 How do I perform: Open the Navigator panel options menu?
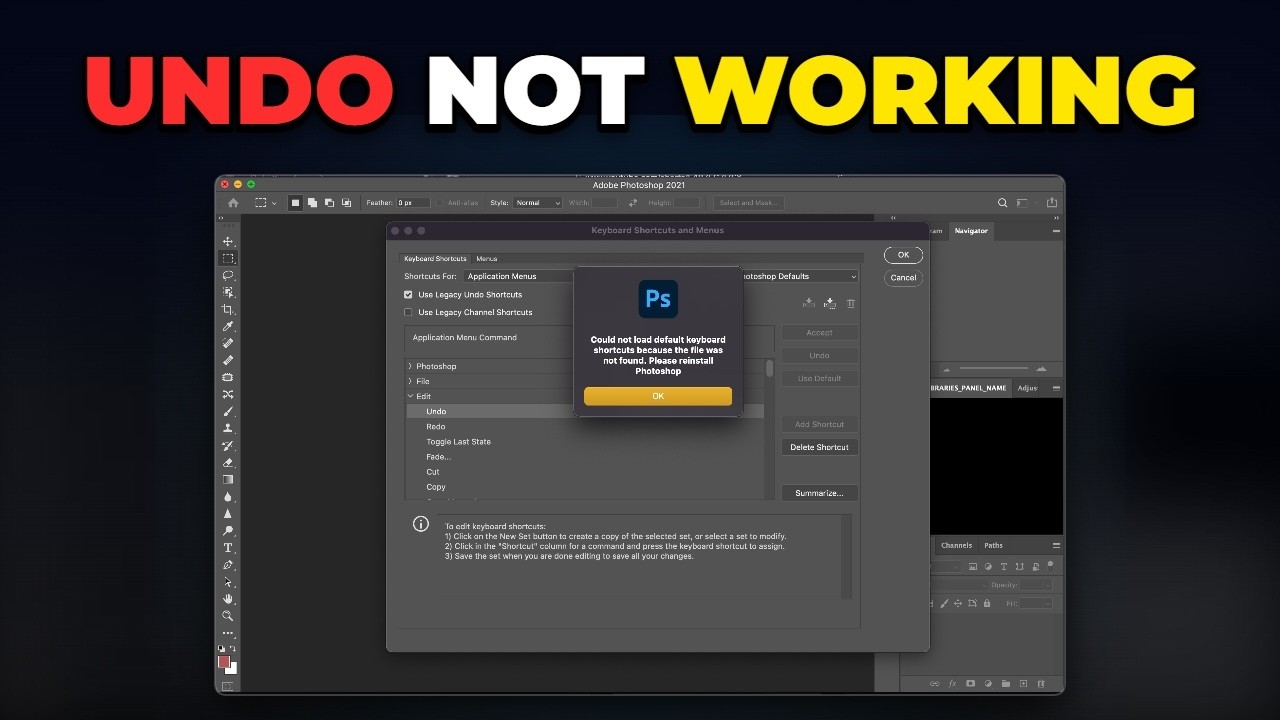[1056, 231]
